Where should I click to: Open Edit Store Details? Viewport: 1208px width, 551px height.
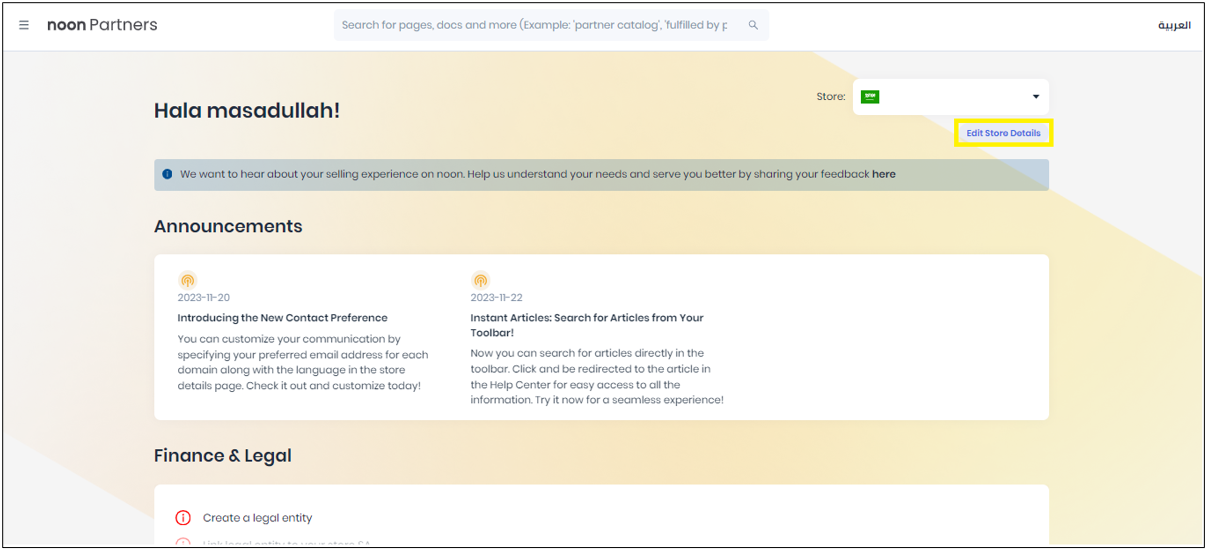point(1003,133)
